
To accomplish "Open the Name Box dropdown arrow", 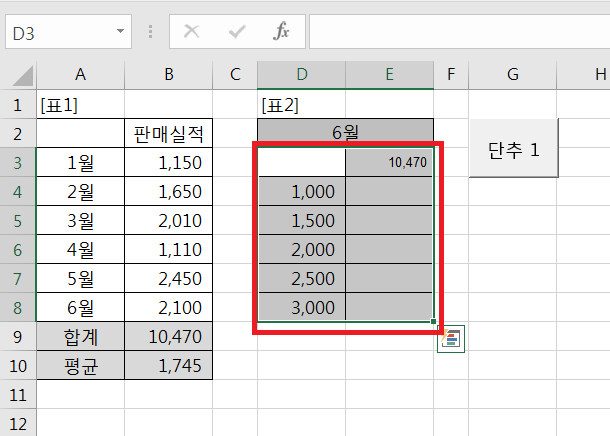I will pos(121,32).
